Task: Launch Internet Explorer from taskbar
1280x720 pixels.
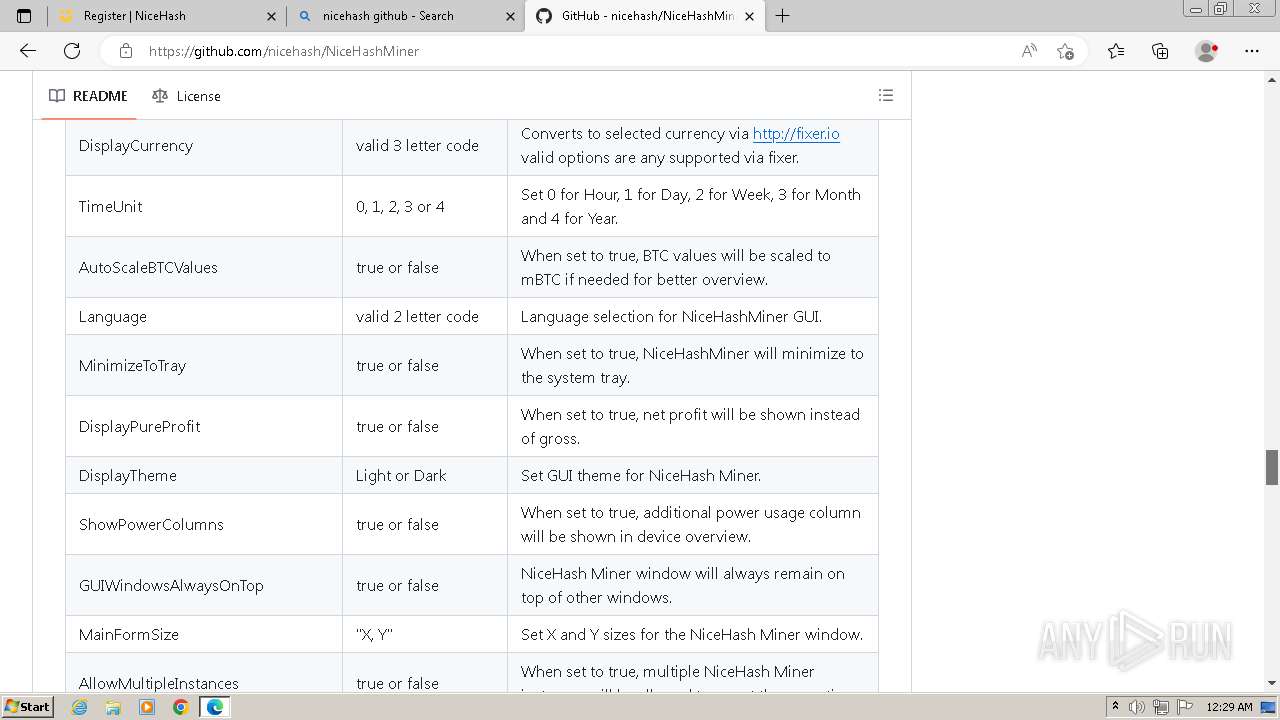Action: (x=80, y=707)
